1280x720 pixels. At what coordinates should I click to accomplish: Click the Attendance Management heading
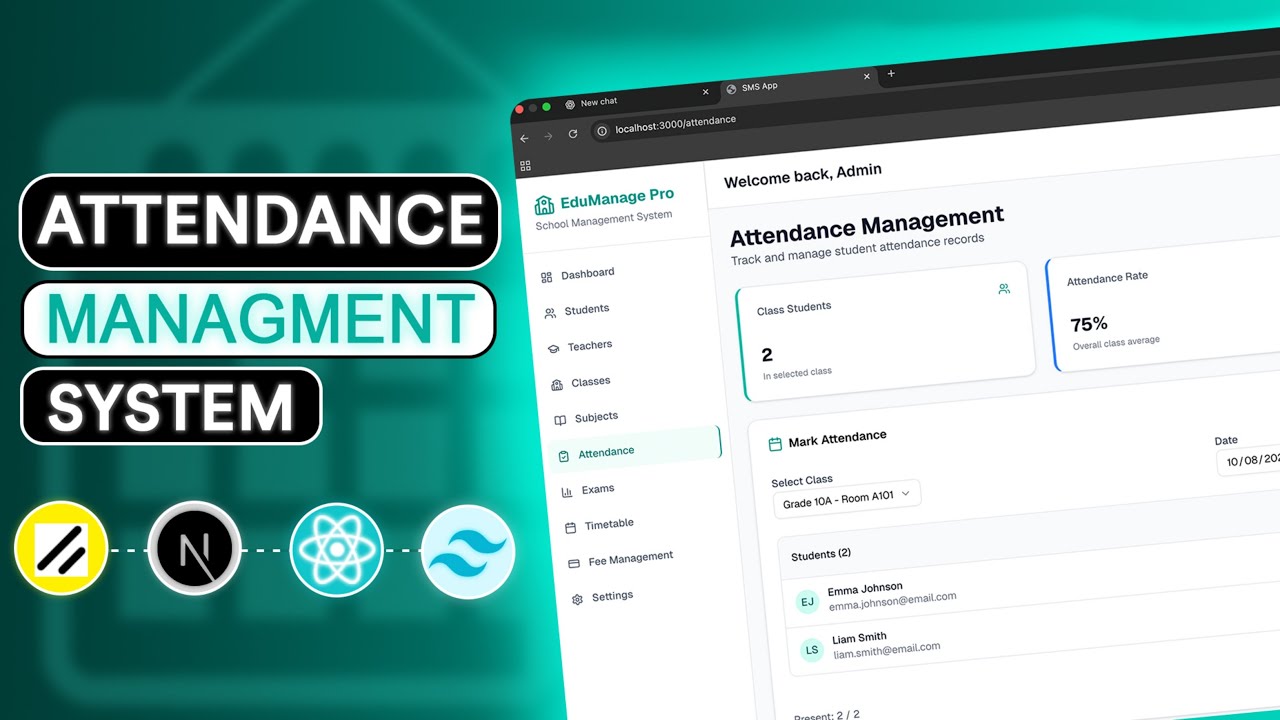867,226
